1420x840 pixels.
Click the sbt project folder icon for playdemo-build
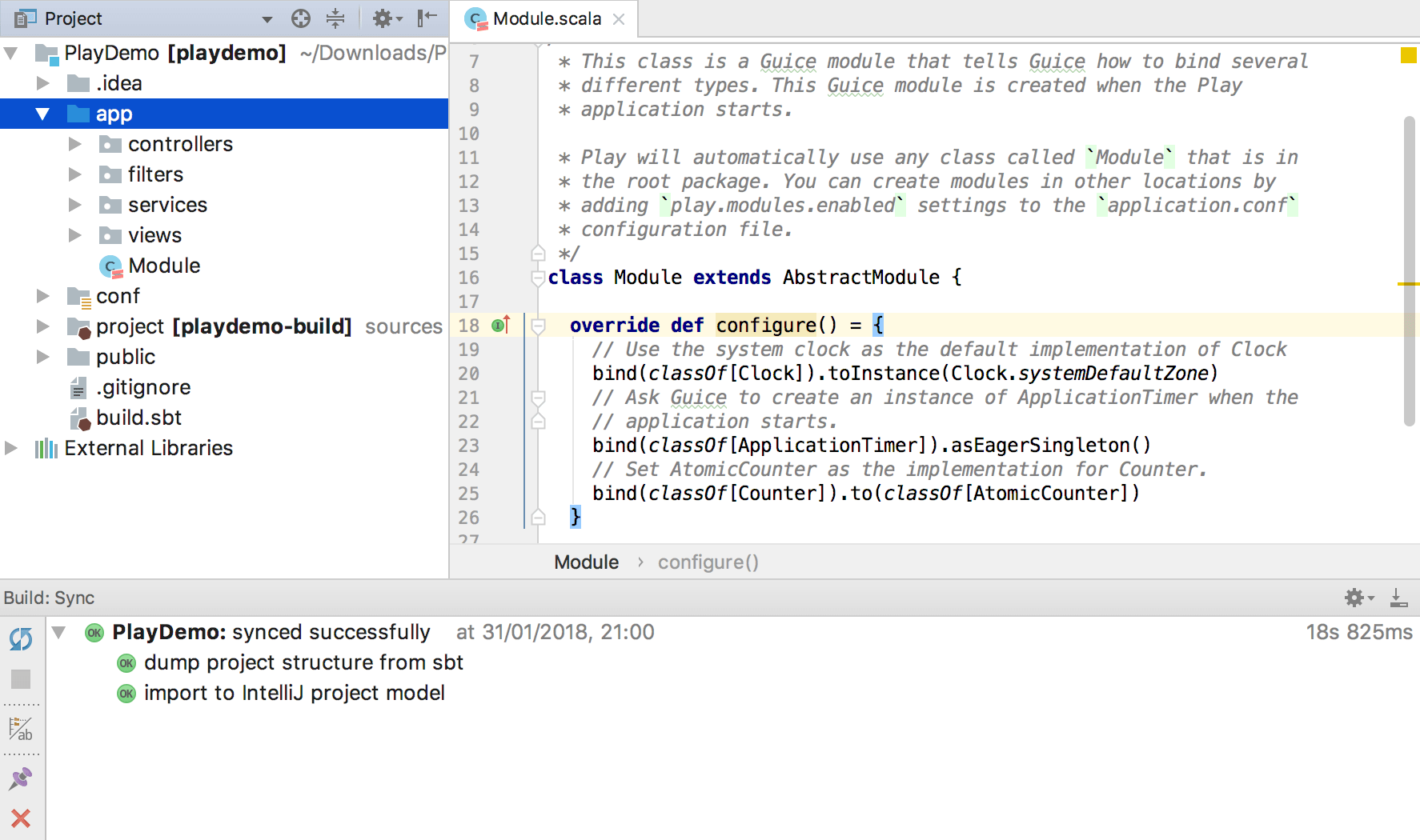click(x=79, y=327)
